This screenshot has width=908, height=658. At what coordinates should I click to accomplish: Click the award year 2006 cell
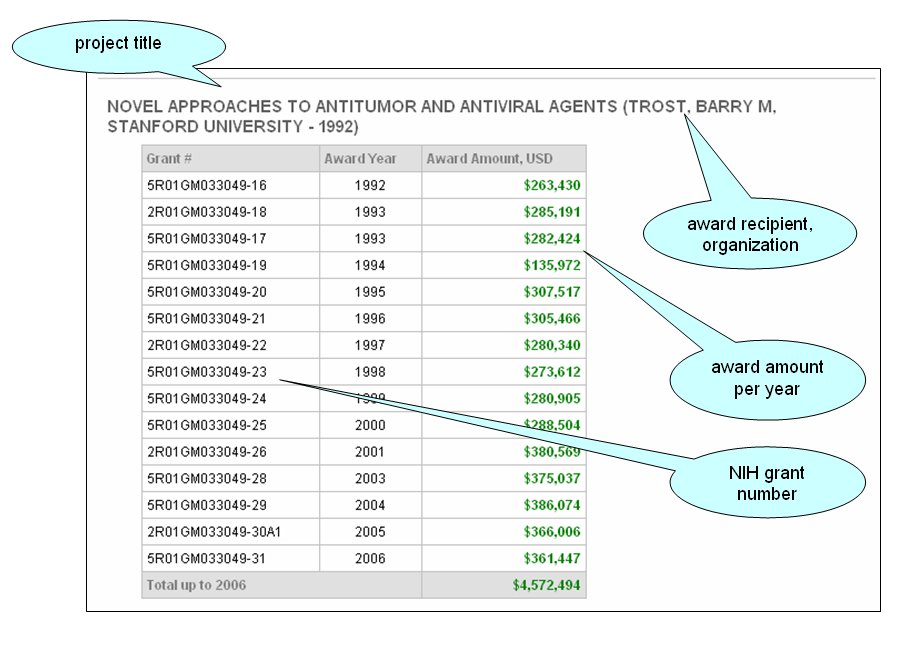coord(370,558)
